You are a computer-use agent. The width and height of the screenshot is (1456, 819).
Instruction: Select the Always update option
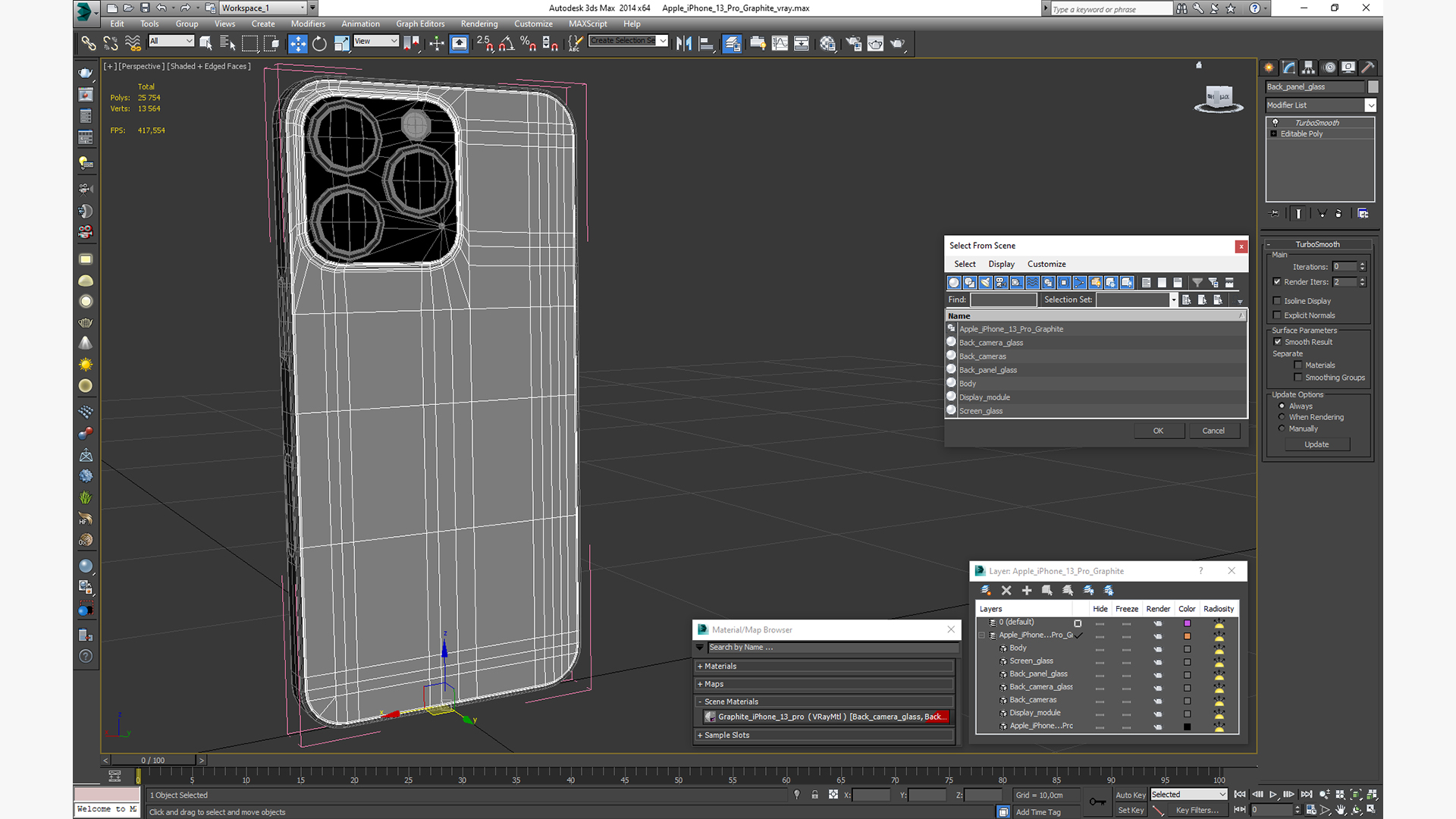[x=1282, y=406]
